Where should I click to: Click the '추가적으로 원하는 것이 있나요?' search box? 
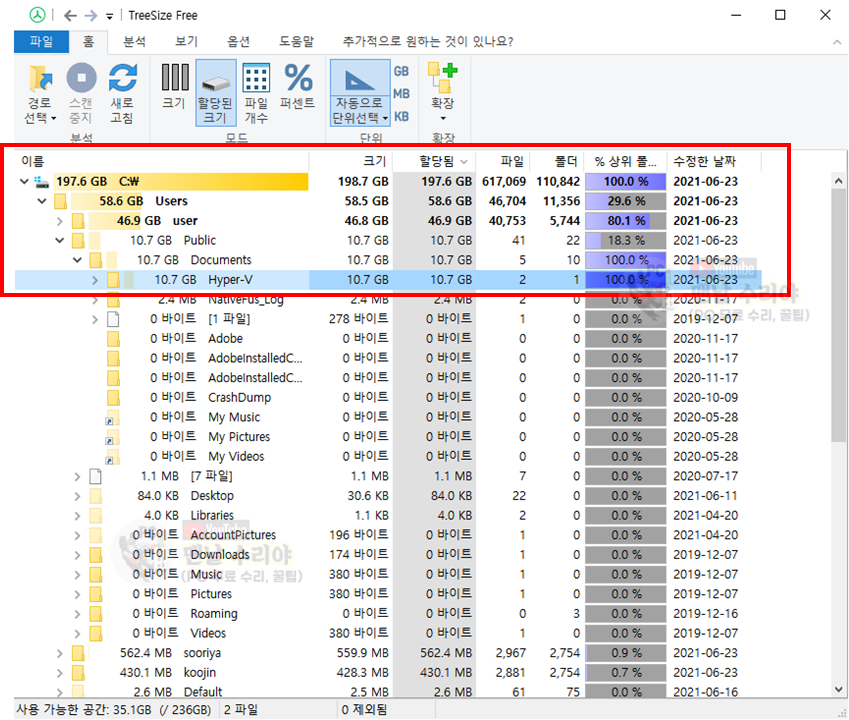[x=428, y=41]
